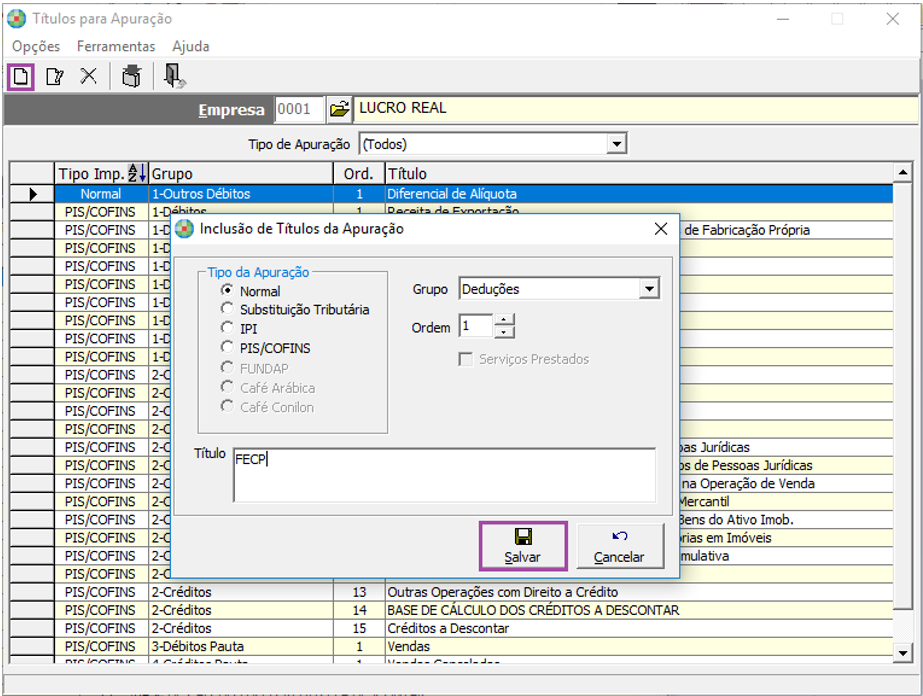Screen dimensions: 923x696
Task: Open the Grupo dropdown showing Deduções
Action: click(x=649, y=289)
